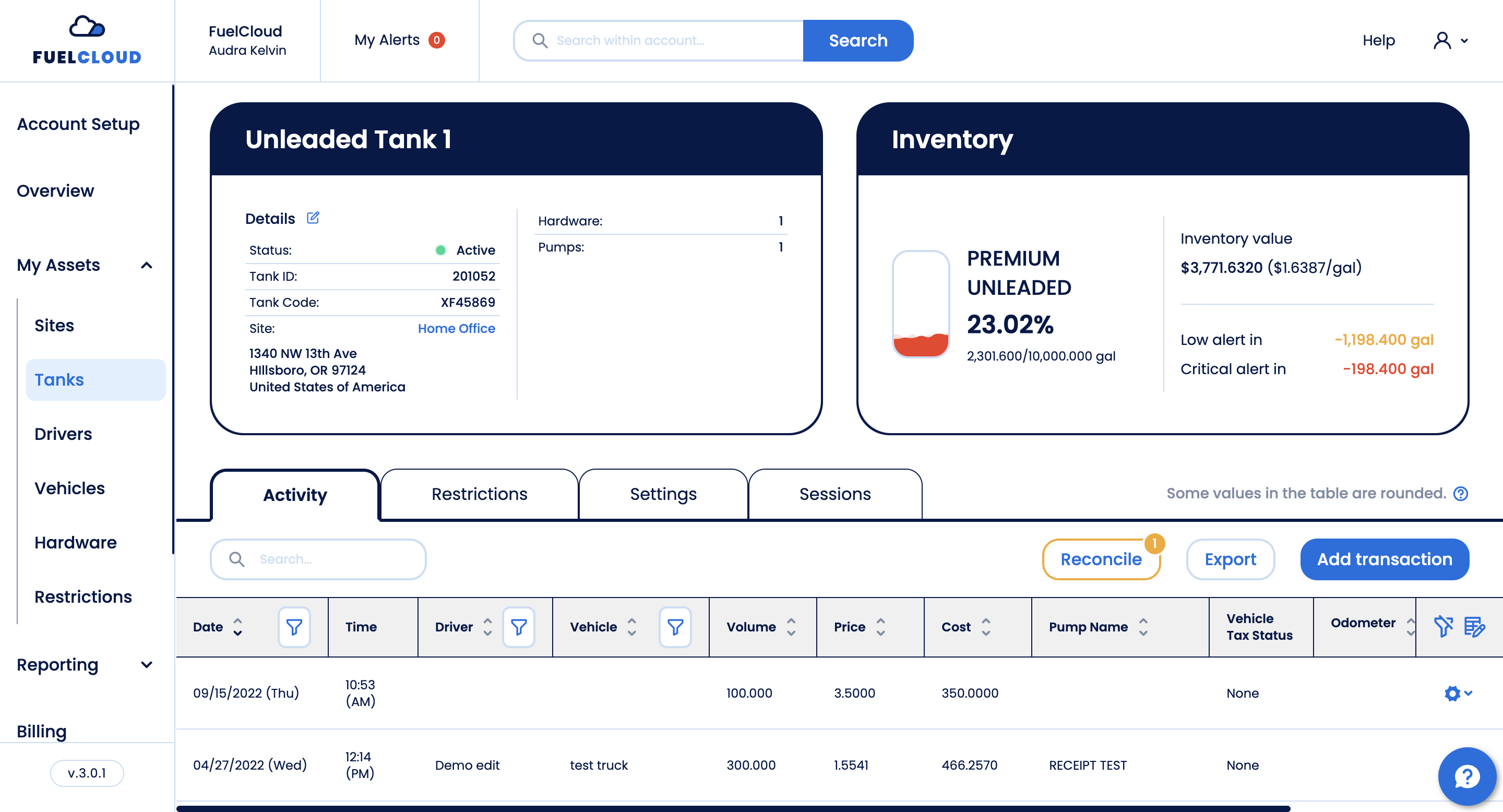This screenshot has width=1503, height=812.
Task: Click the edit columns icon in table header
Action: pos(1474,627)
